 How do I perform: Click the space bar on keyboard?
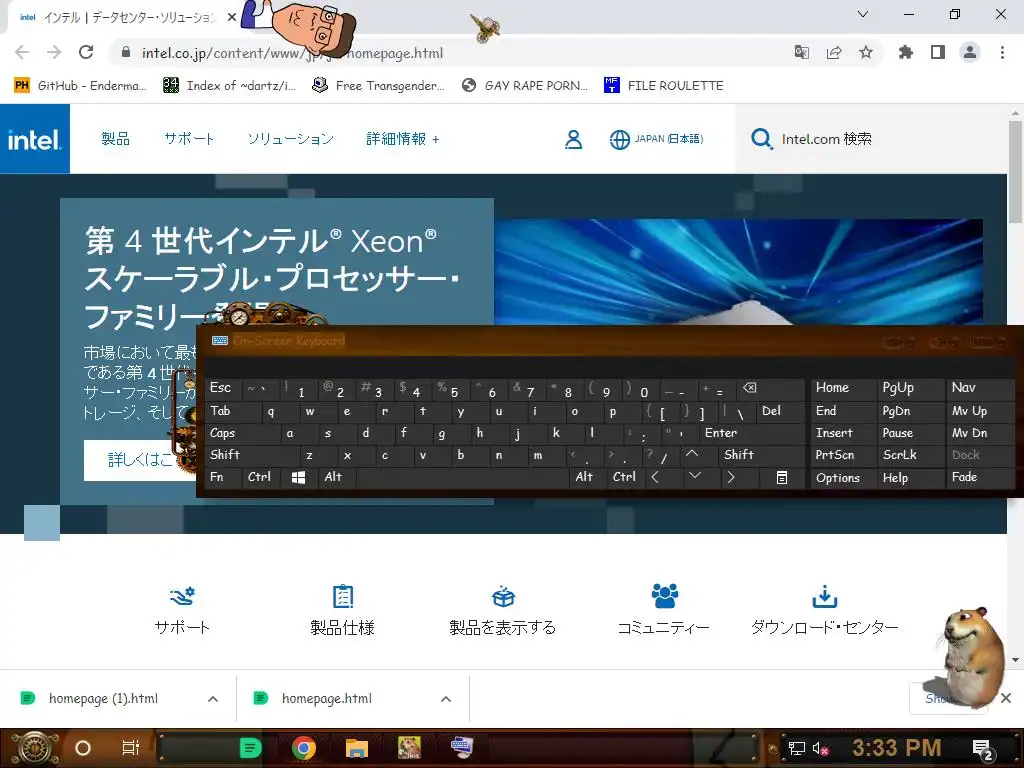click(463, 477)
